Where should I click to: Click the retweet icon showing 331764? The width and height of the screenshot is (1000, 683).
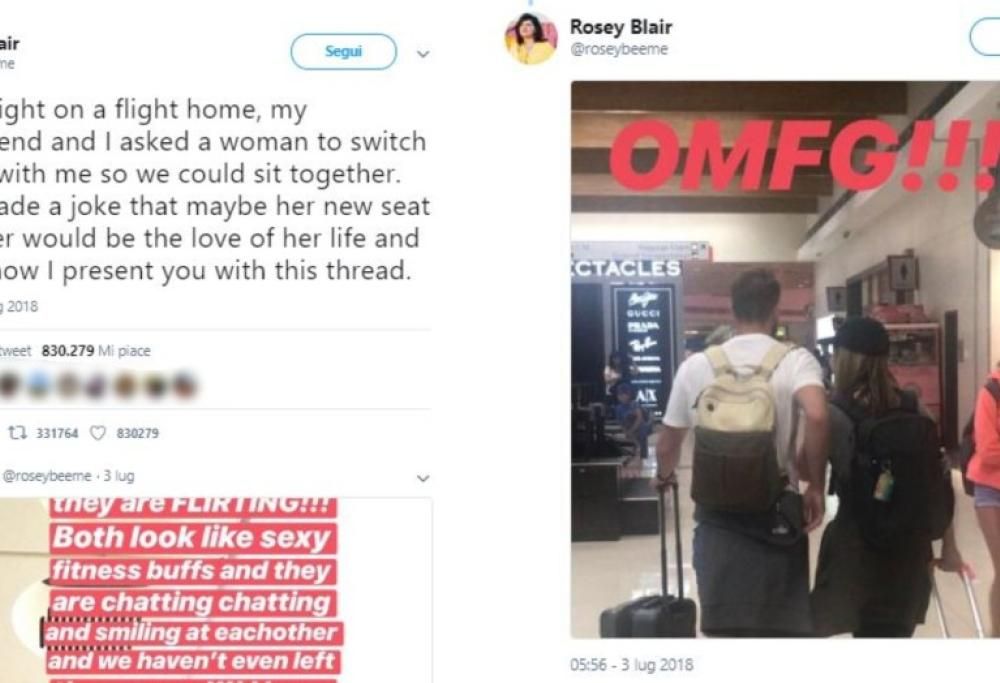(17, 433)
